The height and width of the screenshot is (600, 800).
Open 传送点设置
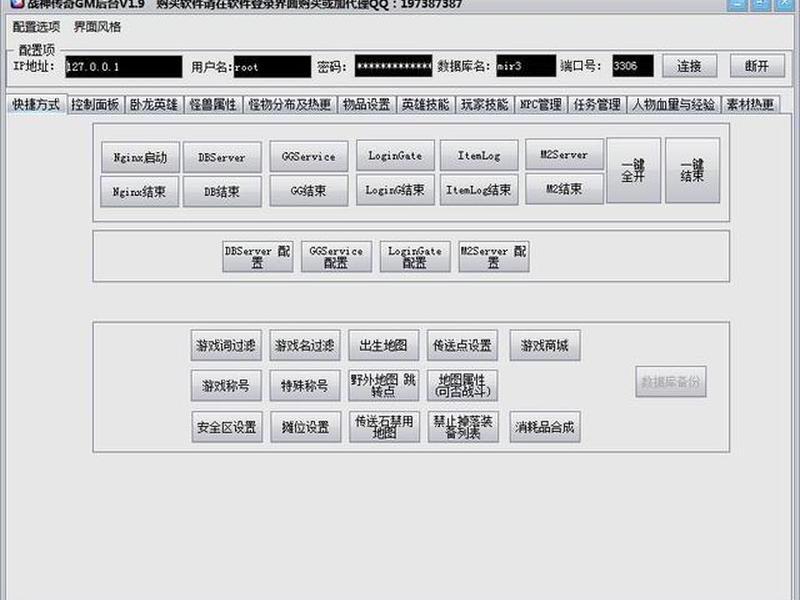click(462, 345)
